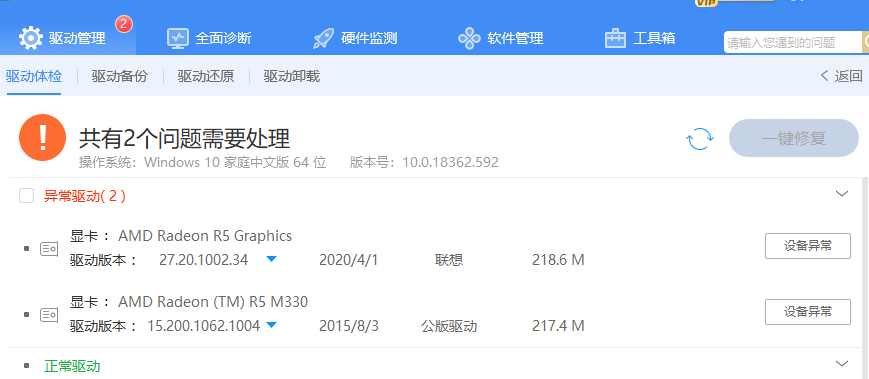Select the 驱动还原 sub-tab

[x=206, y=76]
